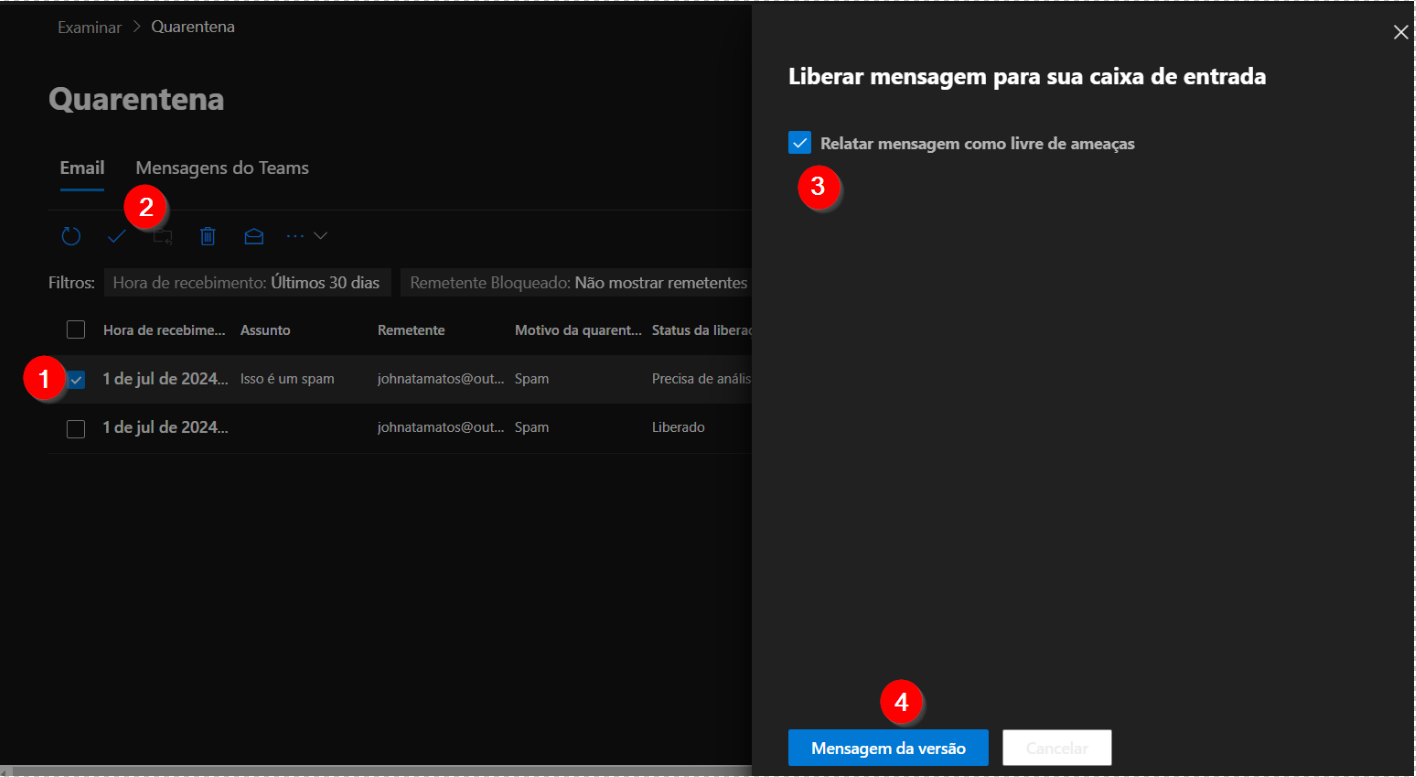Open the 'Remetente Bloqueado' filter
Viewport: 1416px width, 777px height.
point(577,283)
